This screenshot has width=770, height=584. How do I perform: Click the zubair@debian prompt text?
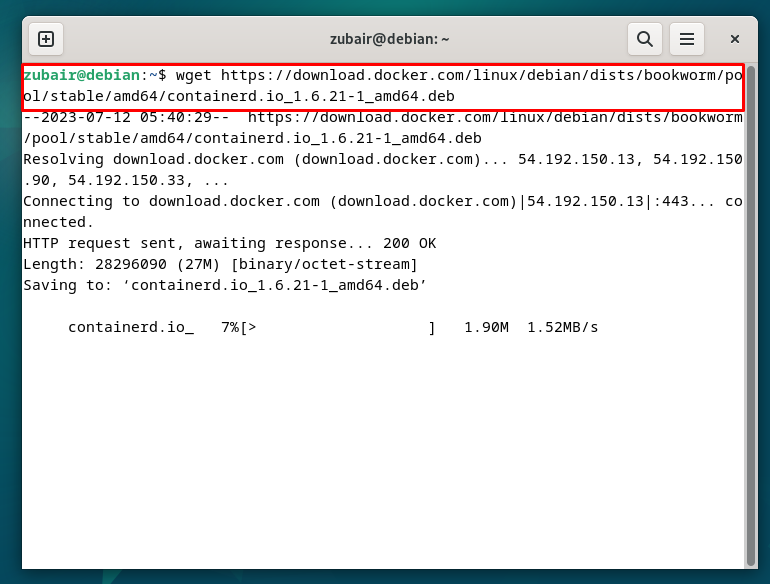pyautogui.click(x=82, y=75)
